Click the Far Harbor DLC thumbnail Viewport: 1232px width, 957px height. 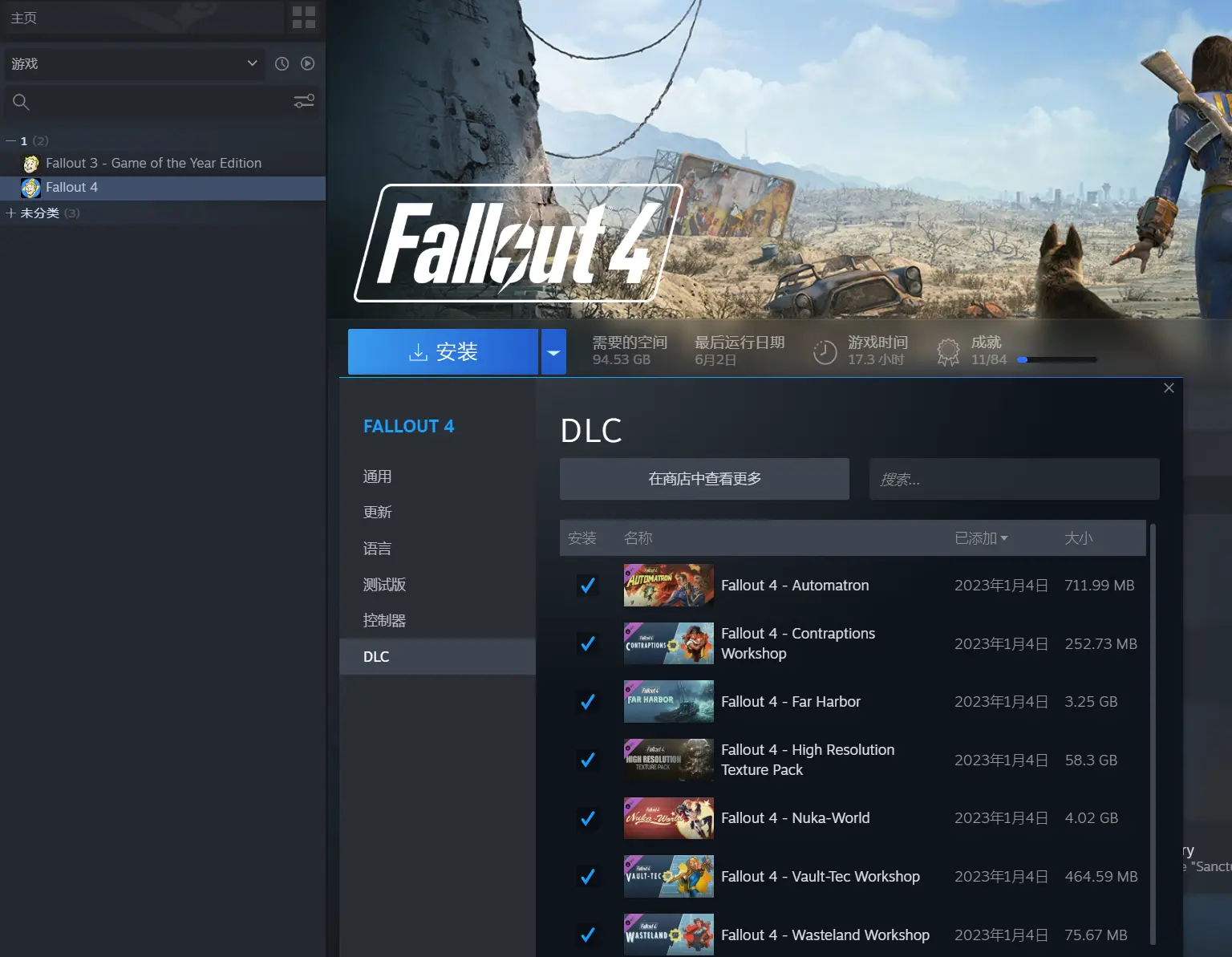(669, 702)
